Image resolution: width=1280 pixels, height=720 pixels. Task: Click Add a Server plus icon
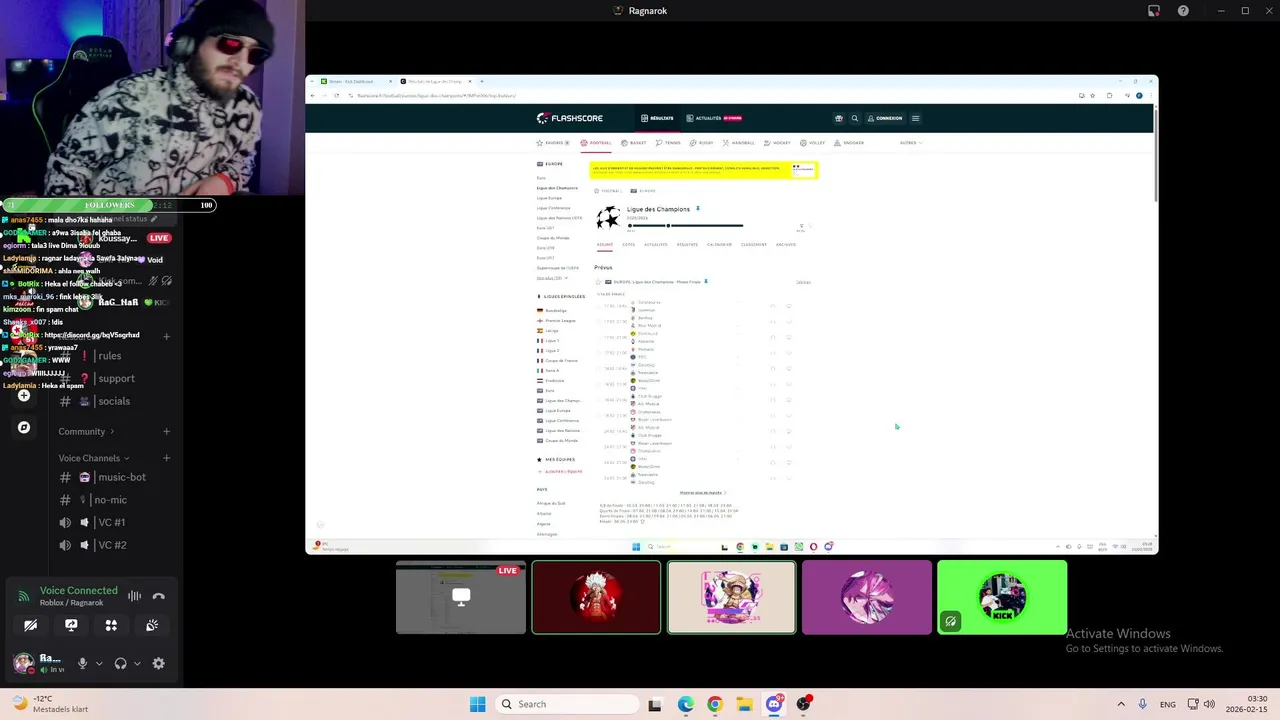click(x=24, y=396)
